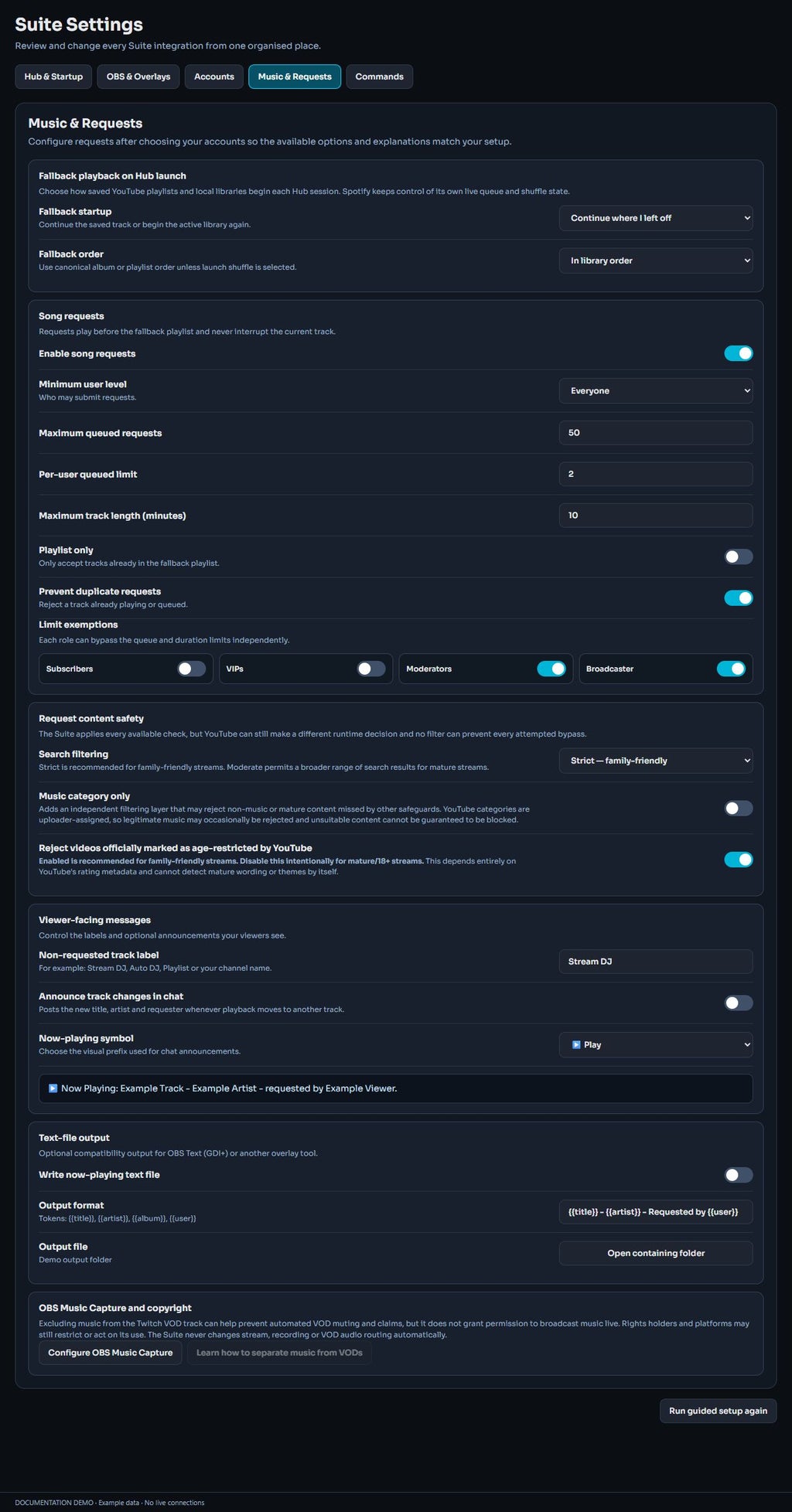Disable the Enable song requests toggle

[739, 353]
